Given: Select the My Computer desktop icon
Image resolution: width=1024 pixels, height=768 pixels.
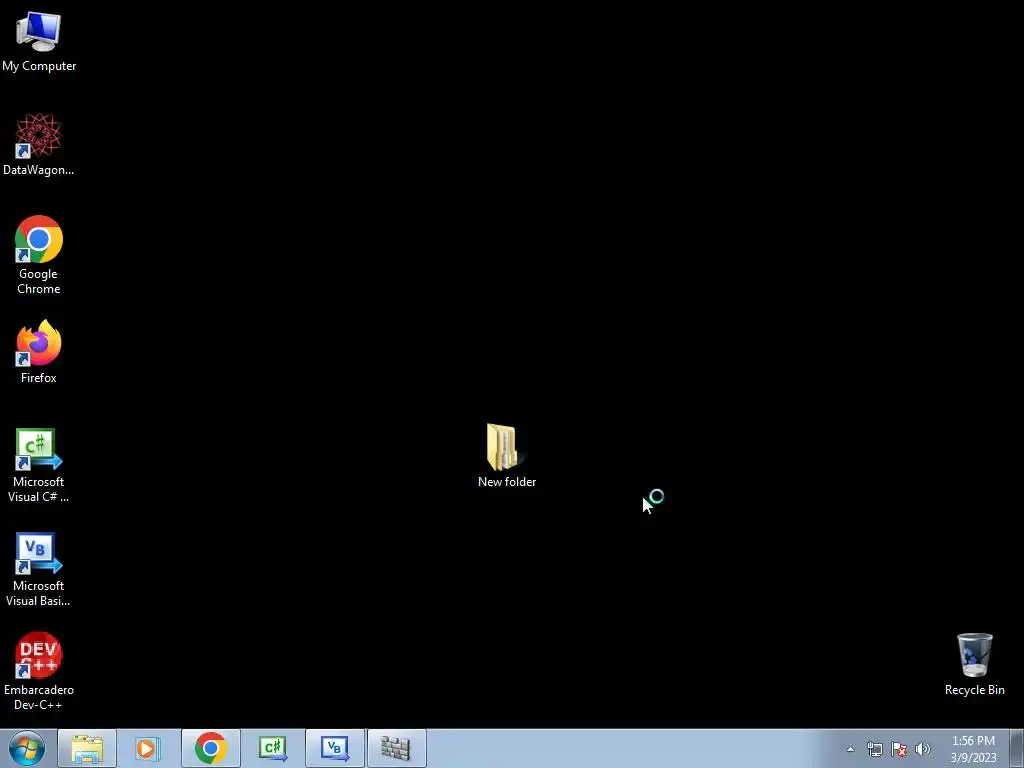Looking at the screenshot, I should click(39, 40).
